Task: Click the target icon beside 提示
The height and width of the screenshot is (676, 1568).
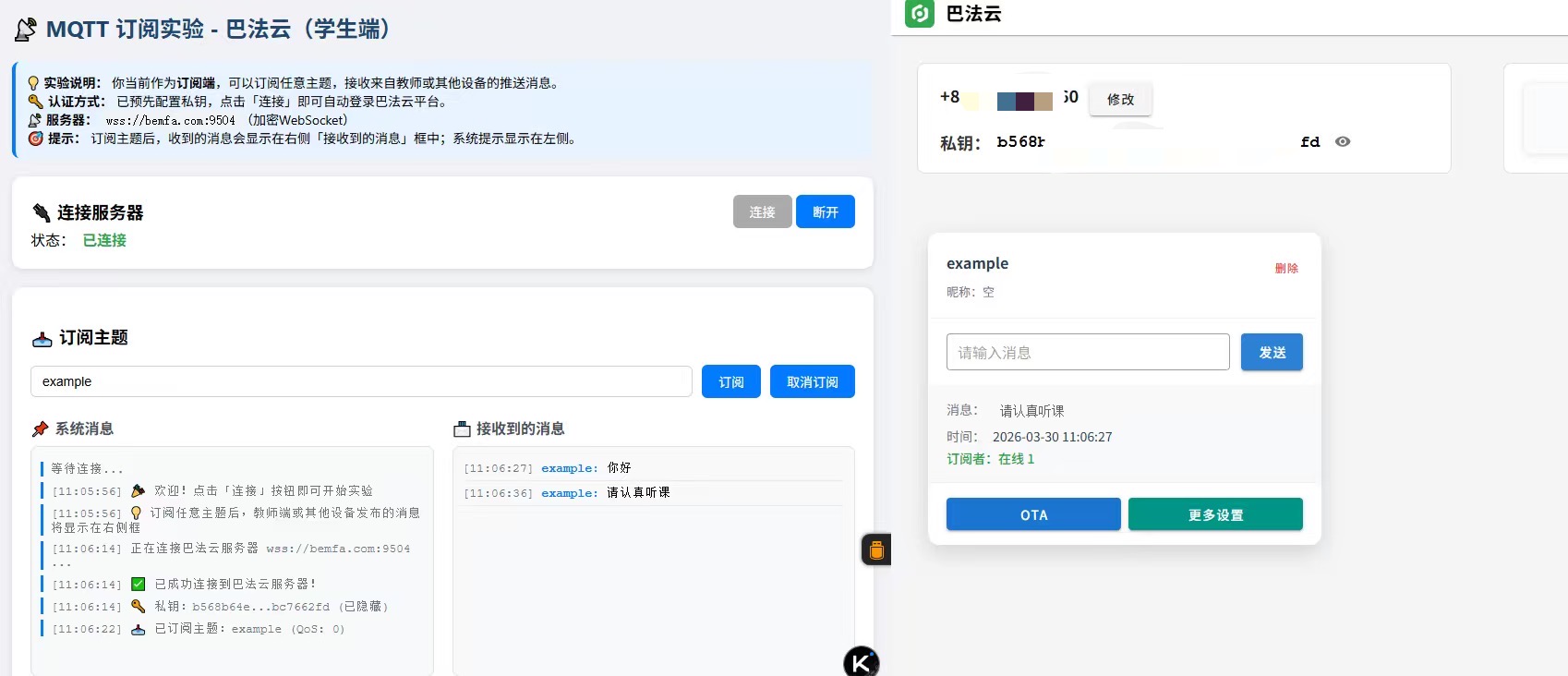Action: tap(35, 139)
